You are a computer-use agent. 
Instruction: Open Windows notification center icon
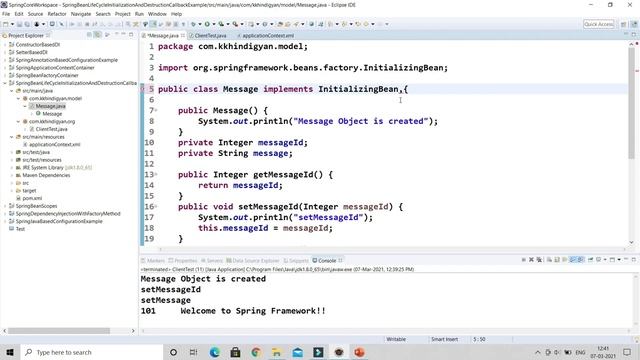(627, 352)
